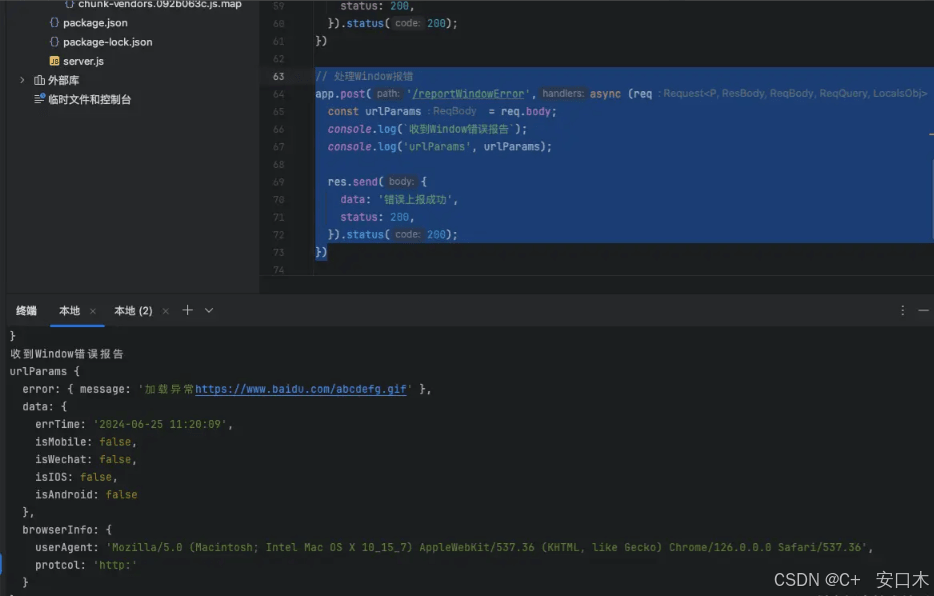Close the 本地 terminal tab
The width and height of the screenshot is (934, 596).
pos(93,311)
